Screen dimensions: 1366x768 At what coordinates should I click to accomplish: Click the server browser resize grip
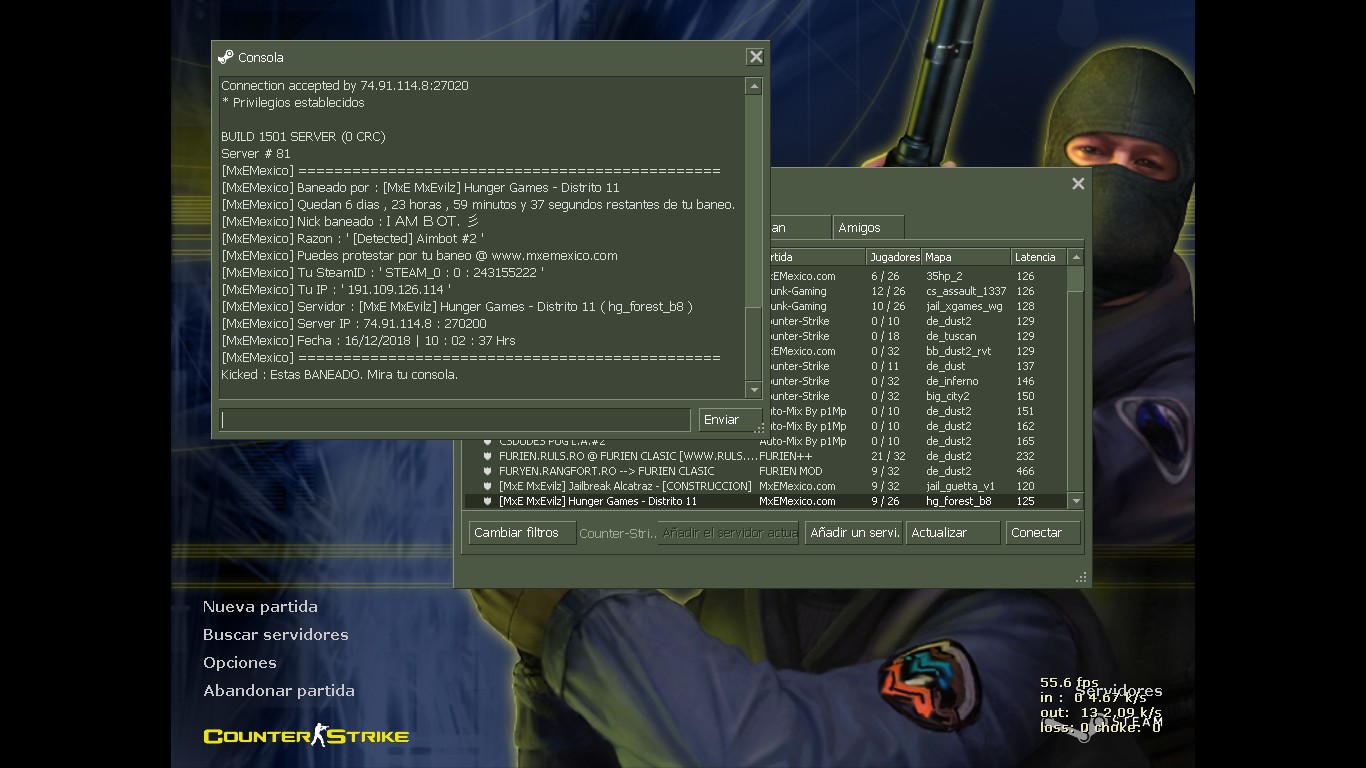tap(1081, 577)
